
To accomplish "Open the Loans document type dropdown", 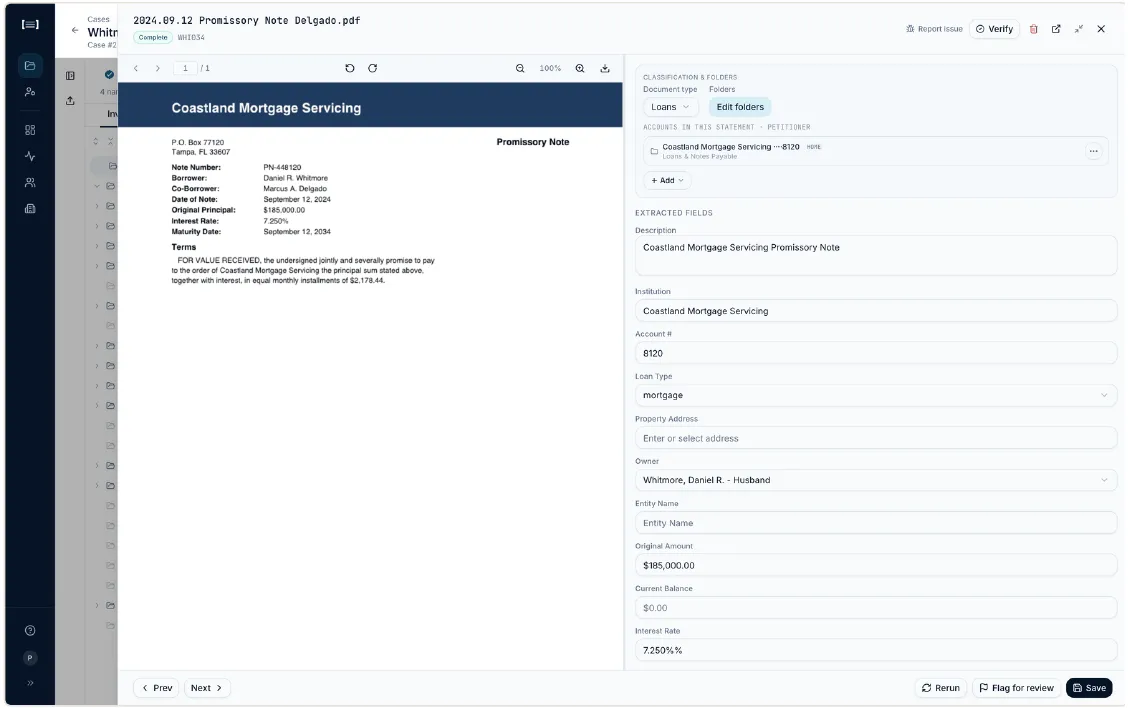I will pyautogui.click(x=670, y=107).
